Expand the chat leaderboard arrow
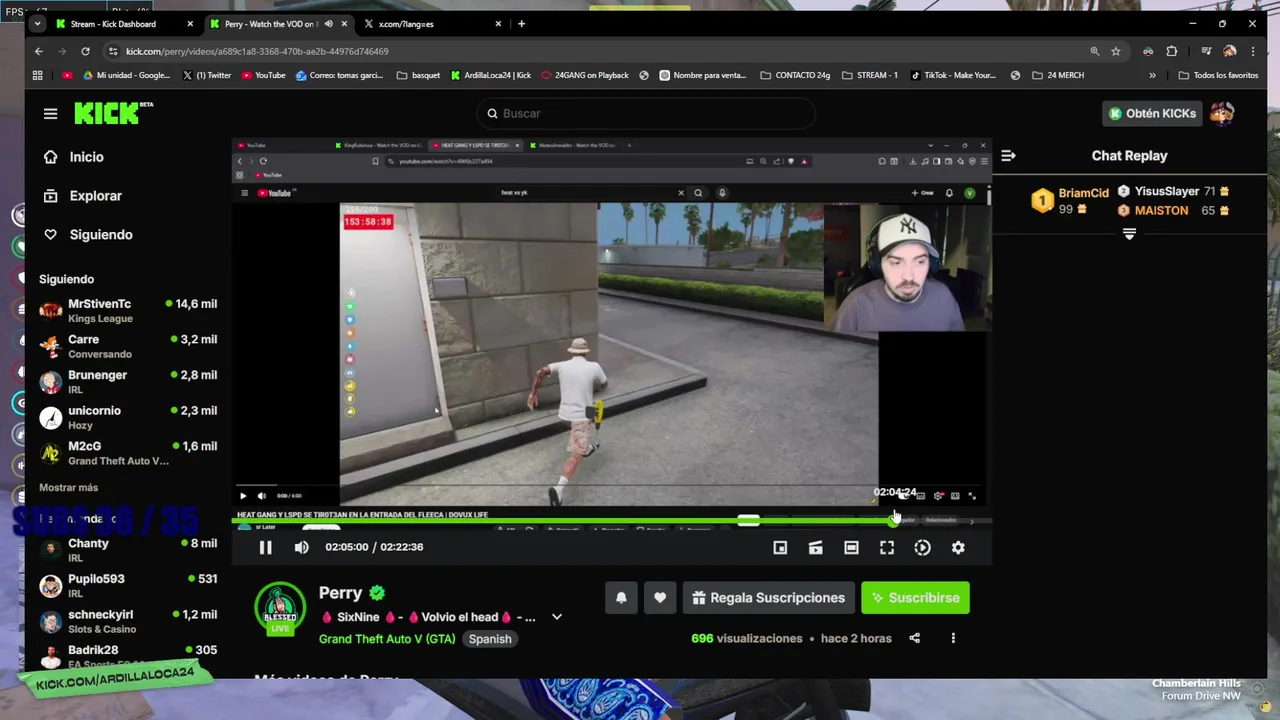1280x720 pixels. (x=1129, y=233)
